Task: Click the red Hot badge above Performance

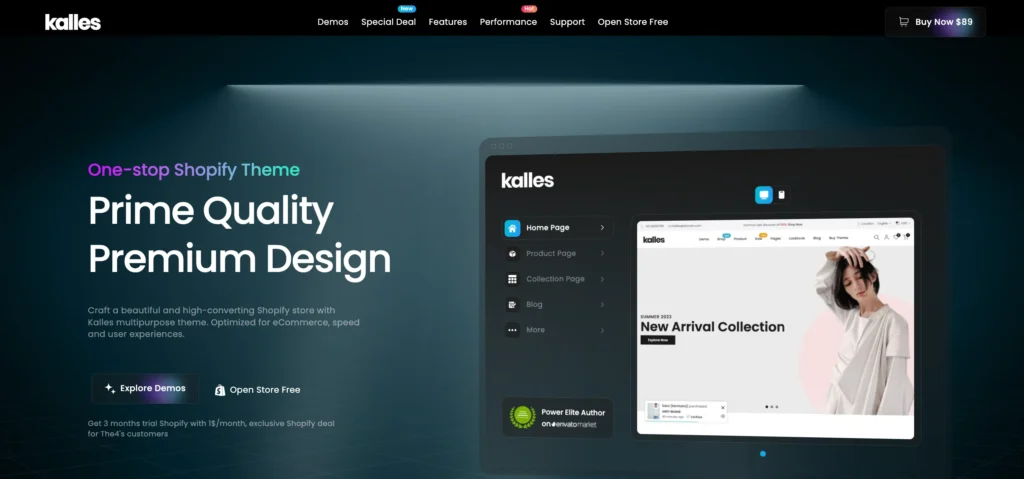Action: 529,8
